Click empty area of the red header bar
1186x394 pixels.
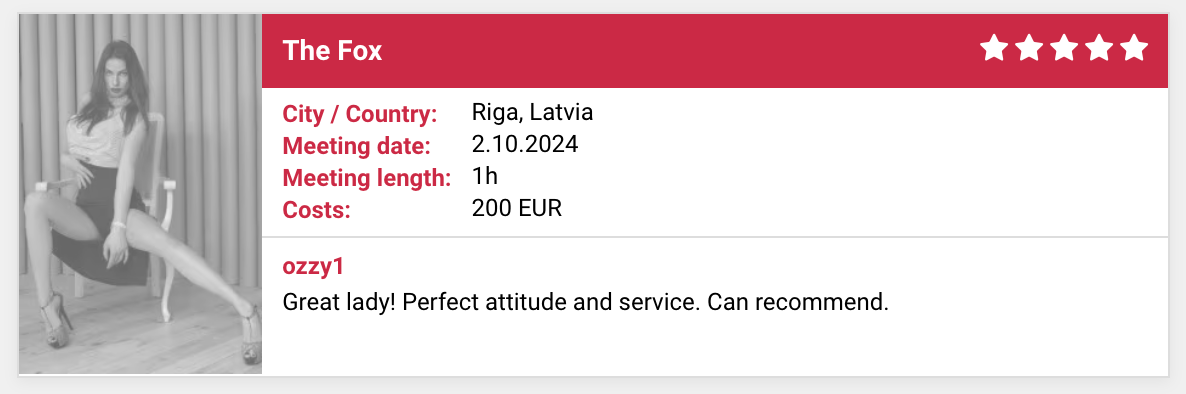tap(681, 51)
